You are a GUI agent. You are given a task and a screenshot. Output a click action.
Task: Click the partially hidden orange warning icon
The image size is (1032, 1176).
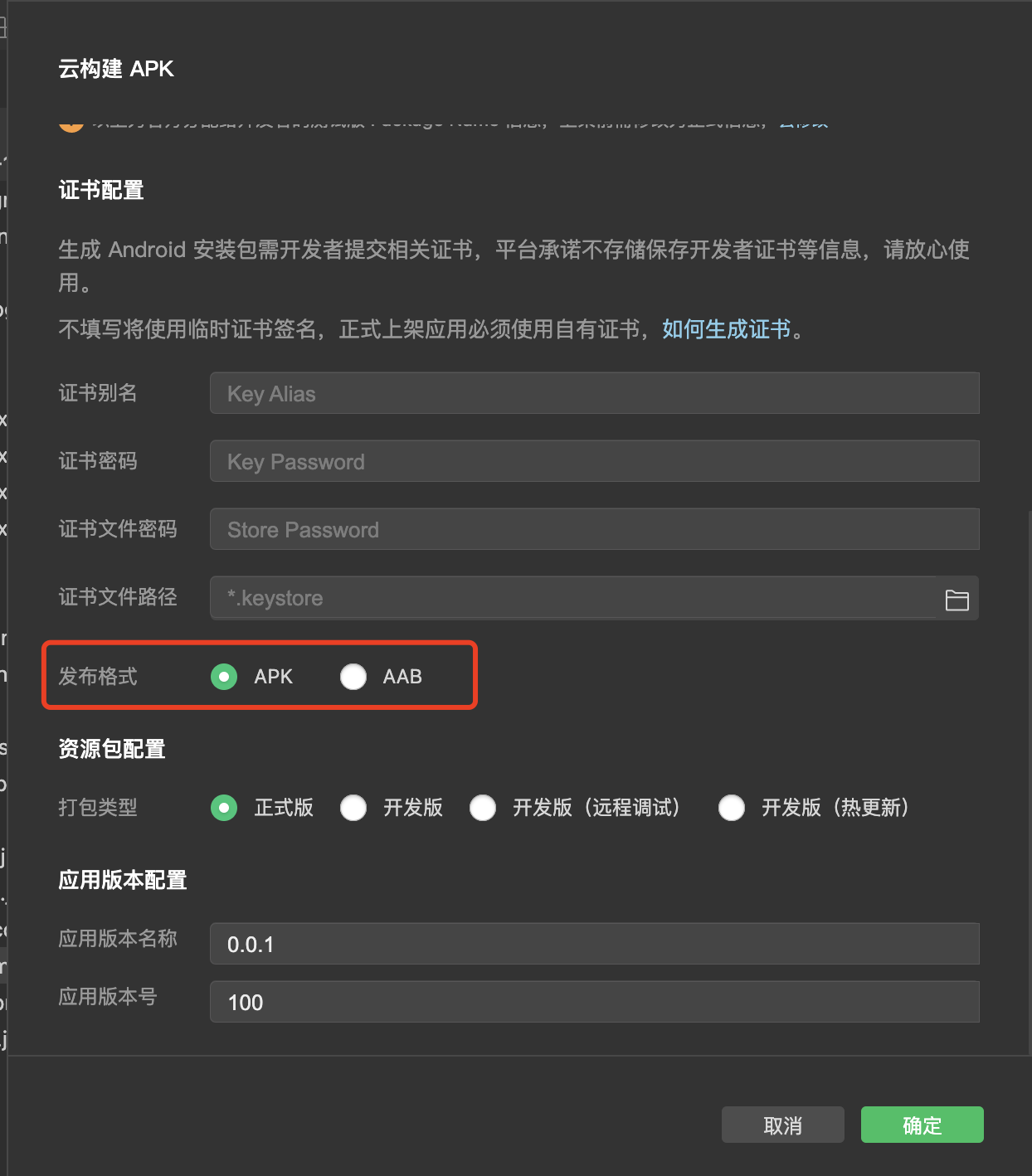(x=71, y=124)
